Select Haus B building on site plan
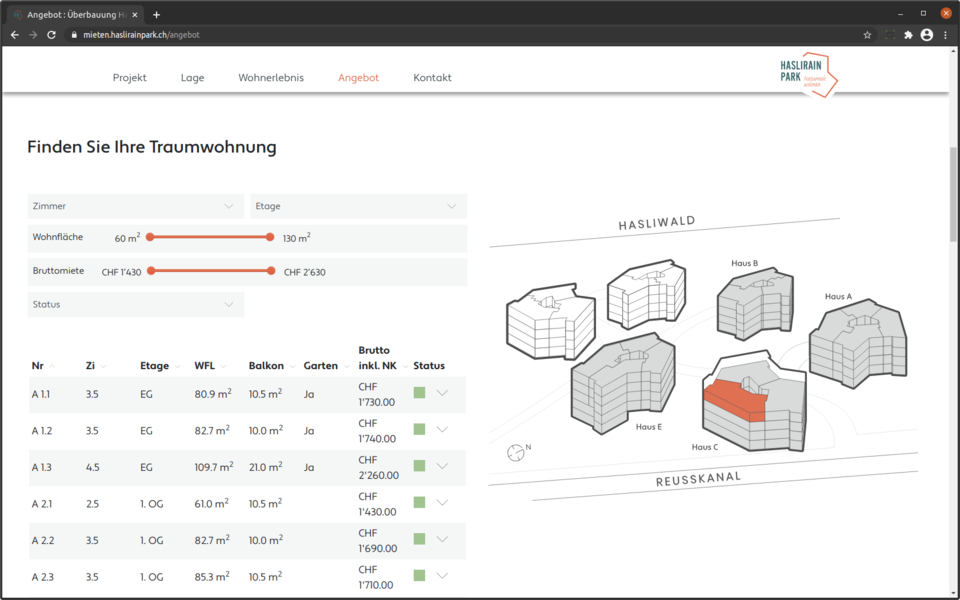The image size is (960, 600). tap(755, 303)
